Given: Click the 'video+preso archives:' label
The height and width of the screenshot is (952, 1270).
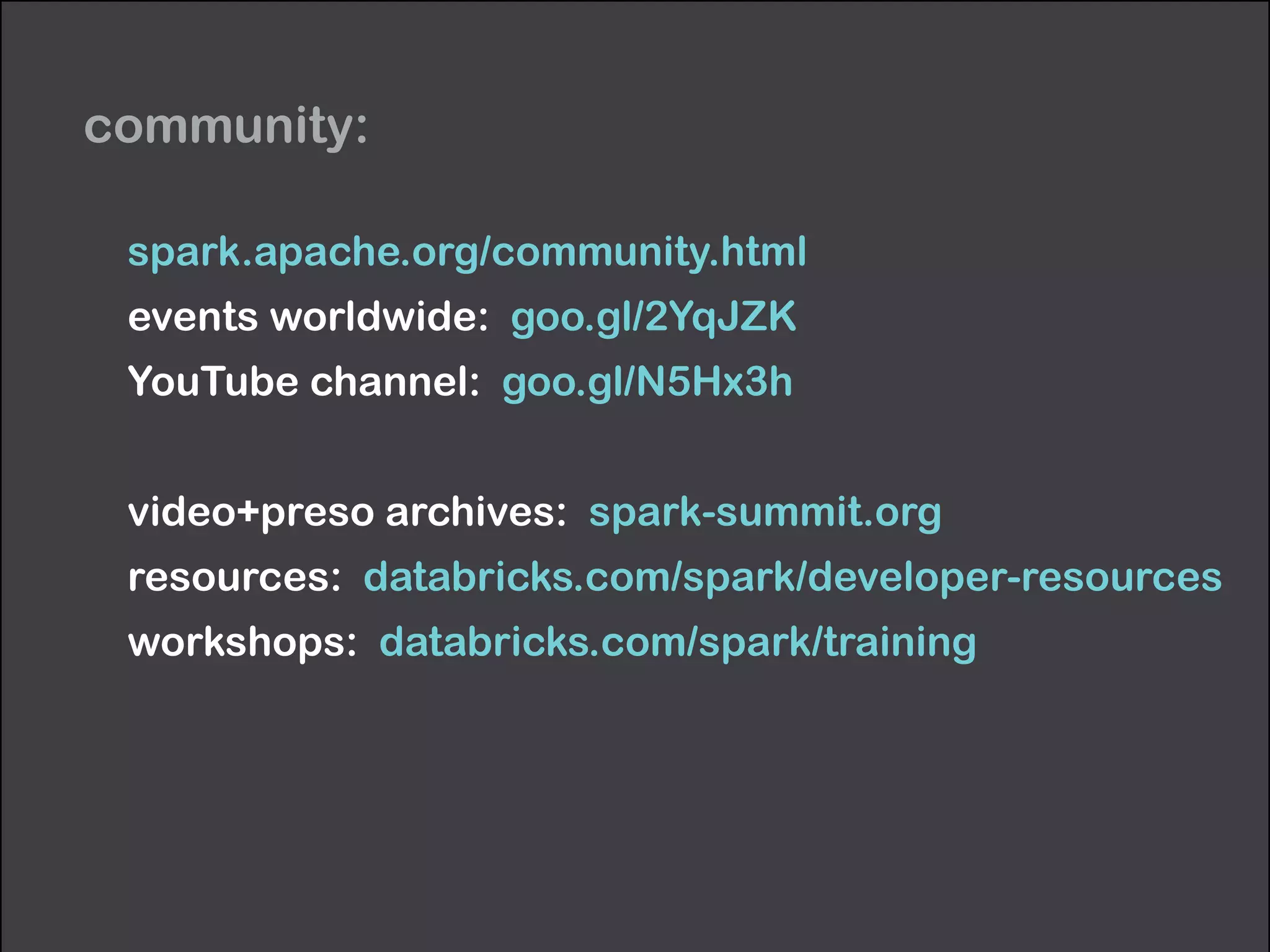Looking at the screenshot, I should [x=347, y=513].
